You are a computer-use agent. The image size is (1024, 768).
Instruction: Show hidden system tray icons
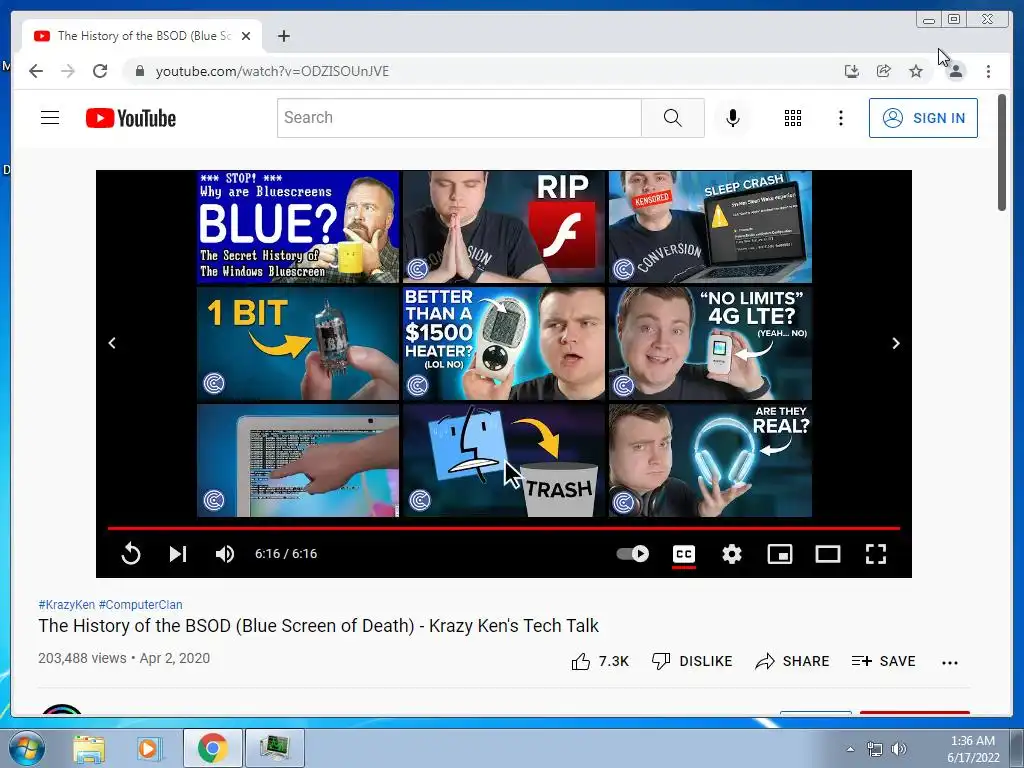point(850,749)
